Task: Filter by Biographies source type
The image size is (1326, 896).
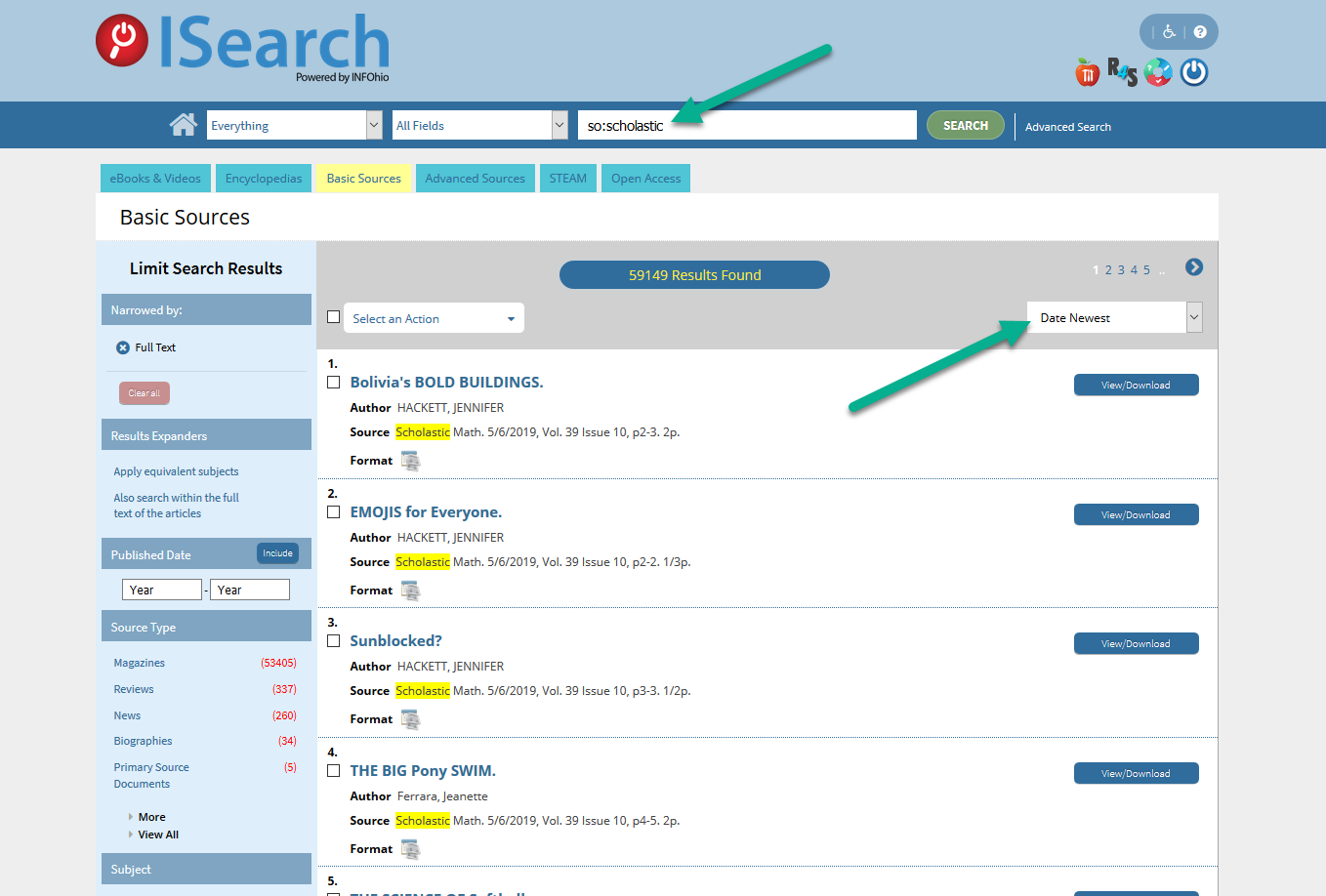Action: (x=143, y=741)
